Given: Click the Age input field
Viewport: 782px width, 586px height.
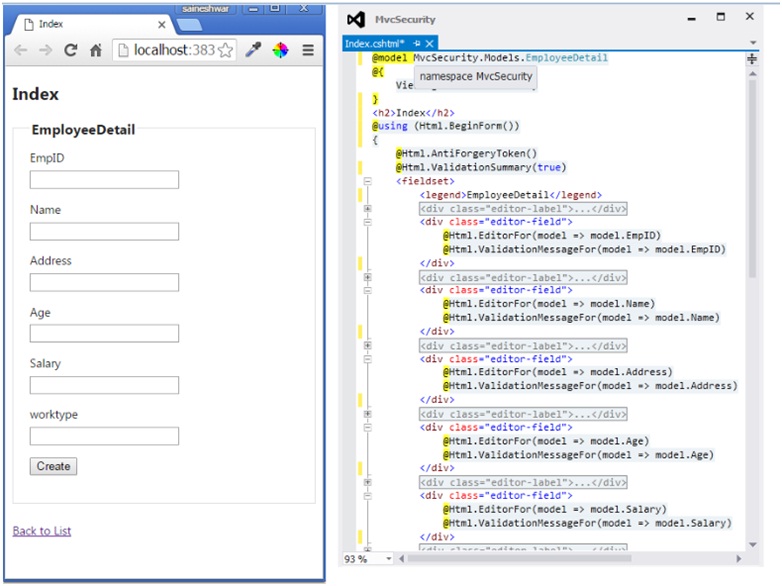Looking at the screenshot, I should coord(104,333).
